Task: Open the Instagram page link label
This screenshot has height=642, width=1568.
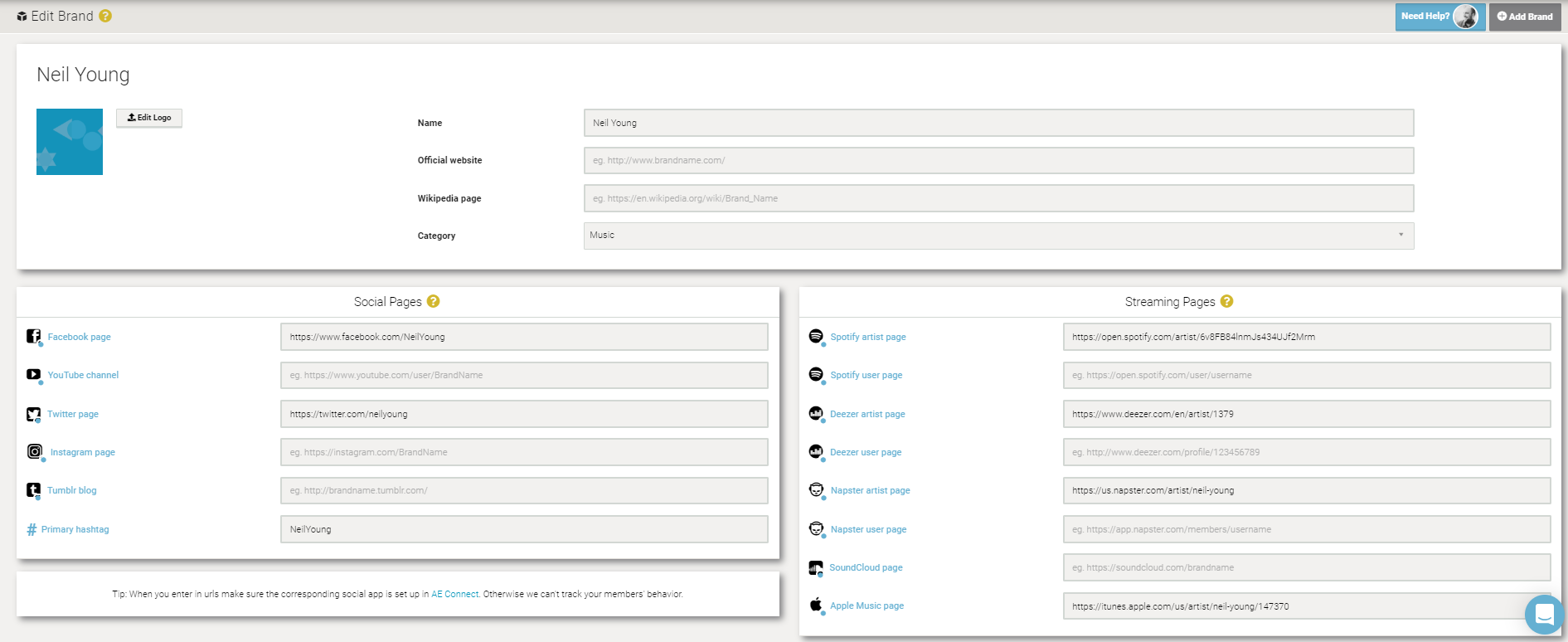Action: (x=83, y=452)
